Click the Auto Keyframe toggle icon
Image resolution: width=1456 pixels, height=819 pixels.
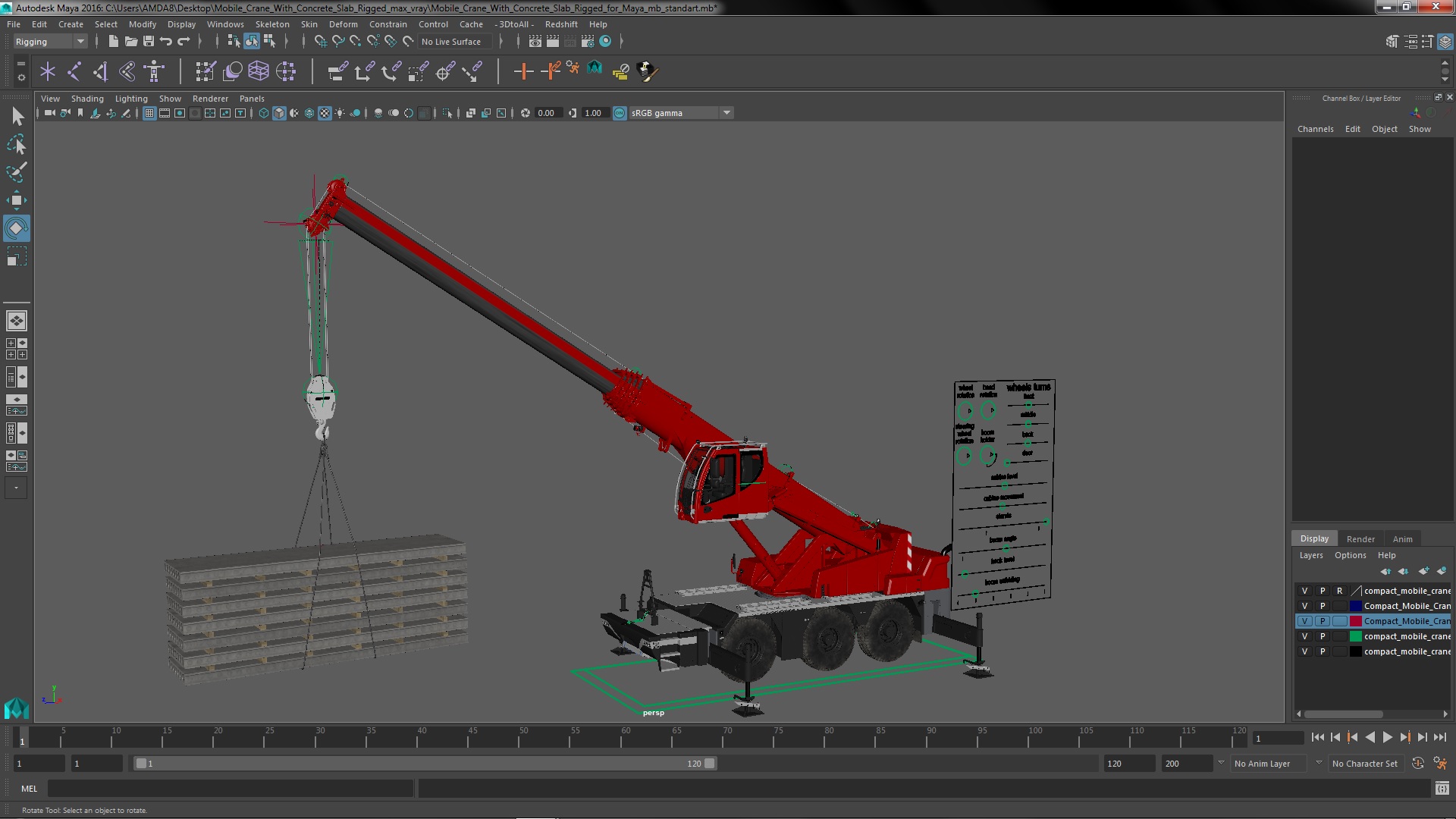1417,764
